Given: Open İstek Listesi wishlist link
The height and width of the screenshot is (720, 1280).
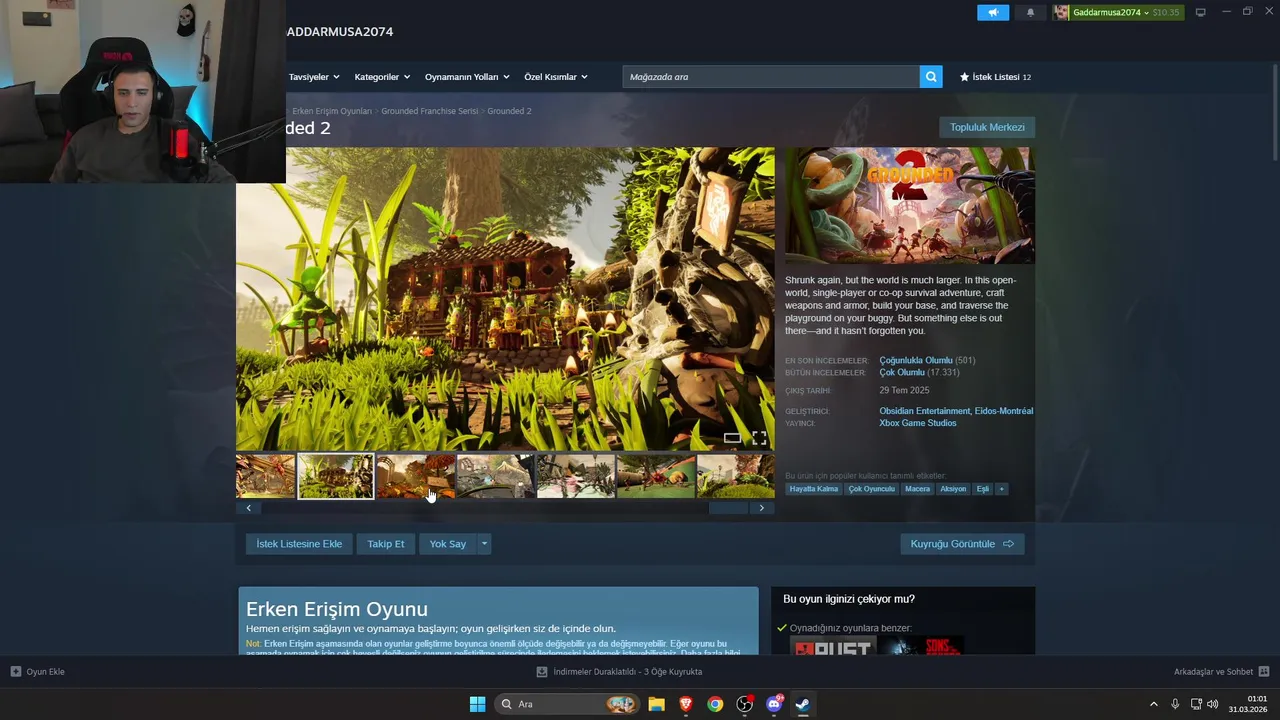Looking at the screenshot, I should tap(995, 77).
